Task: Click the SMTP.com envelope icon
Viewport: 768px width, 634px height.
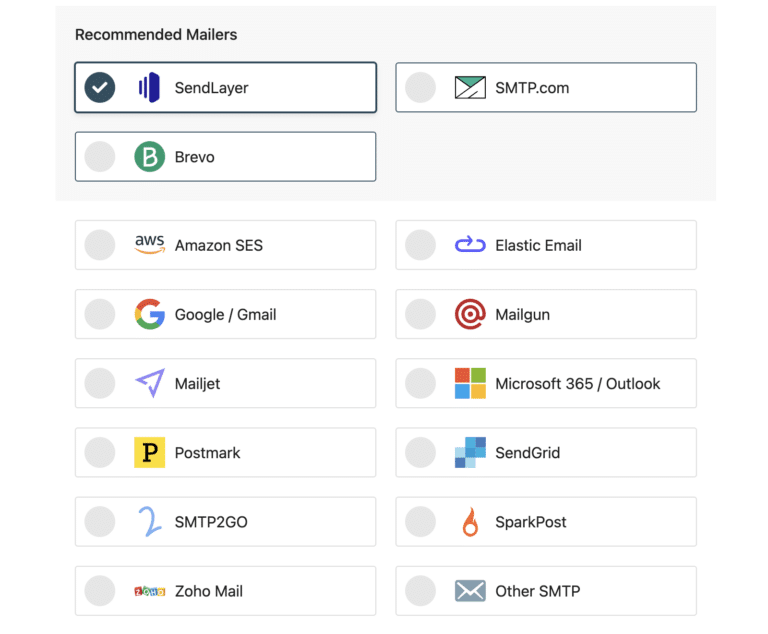Action: coord(470,88)
